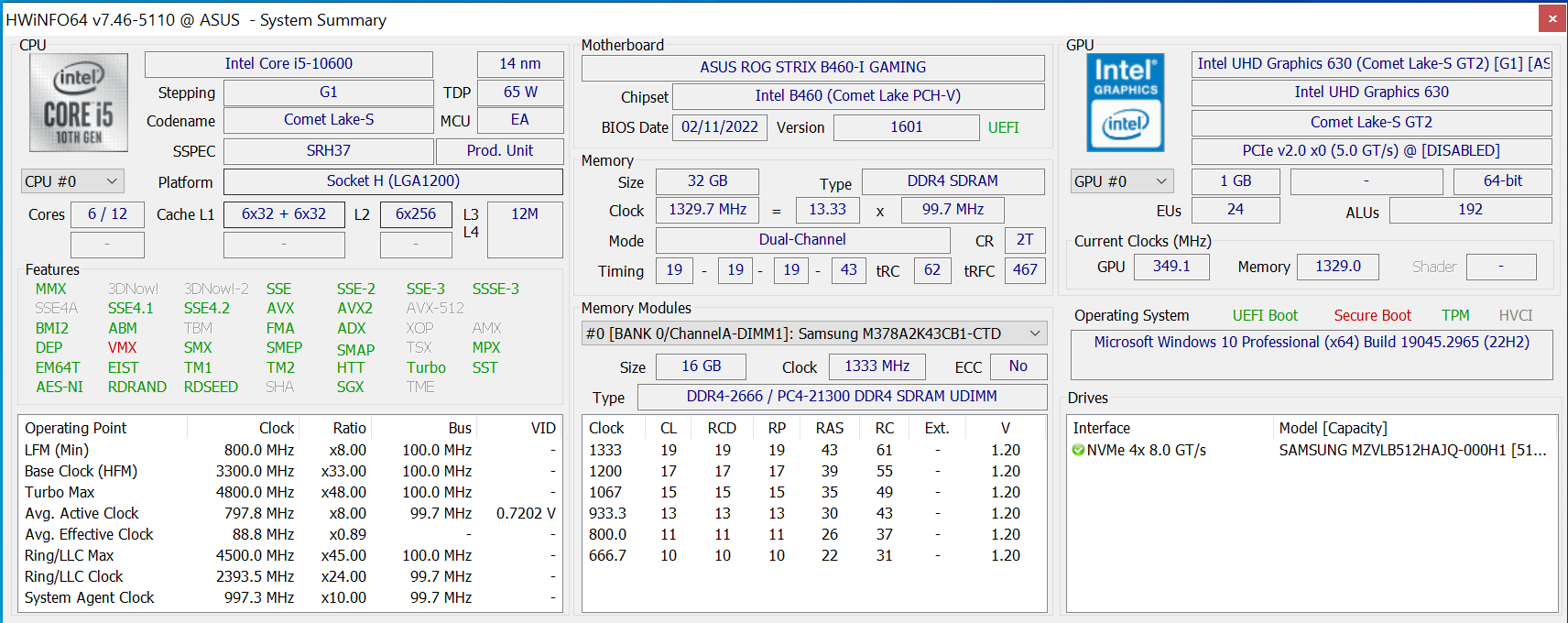
Task: Click the Turbo Max operating point row
Action: pos(290,492)
